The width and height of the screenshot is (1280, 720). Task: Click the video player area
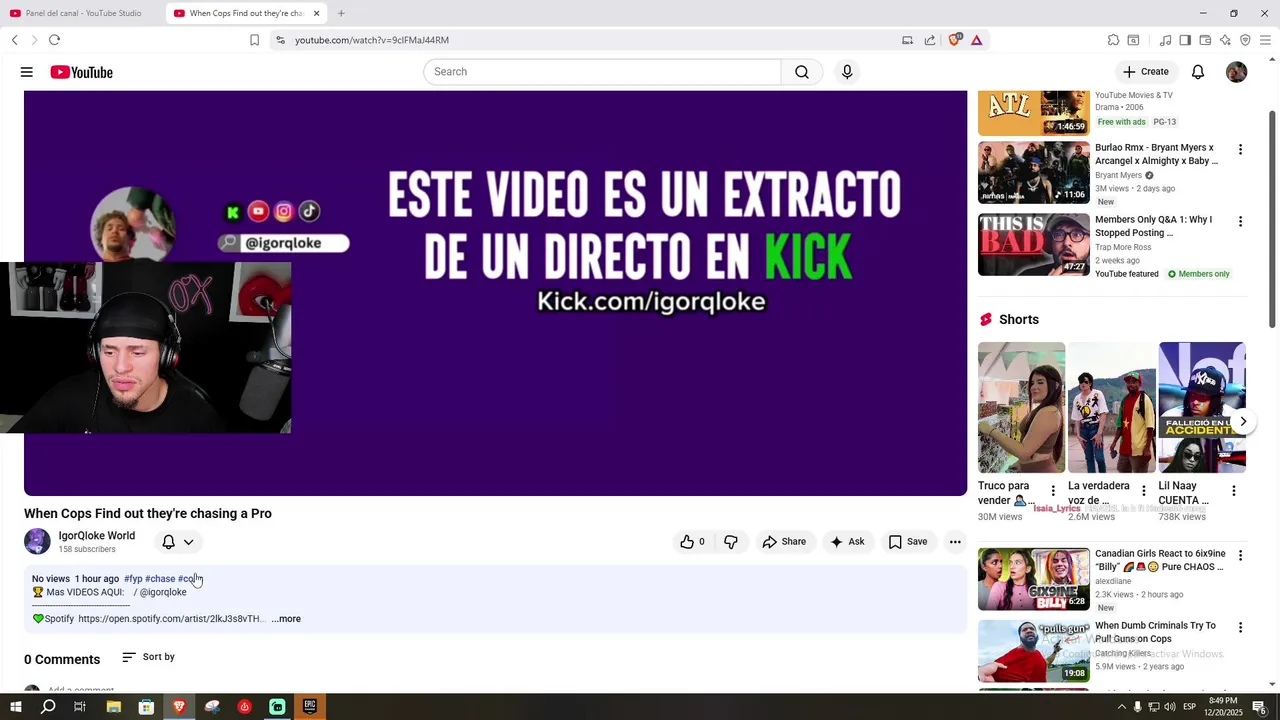point(495,292)
